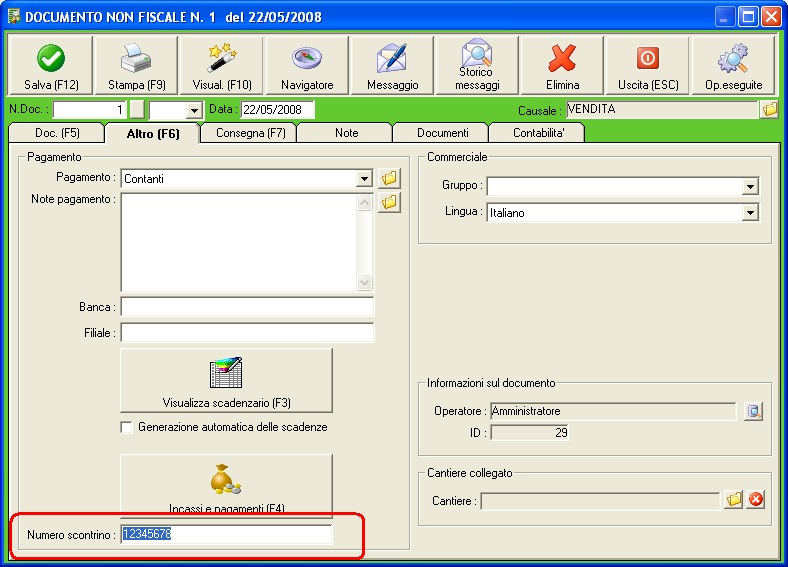
Task: Click the Numero scontrino field
Action: click(x=226, y=534)
